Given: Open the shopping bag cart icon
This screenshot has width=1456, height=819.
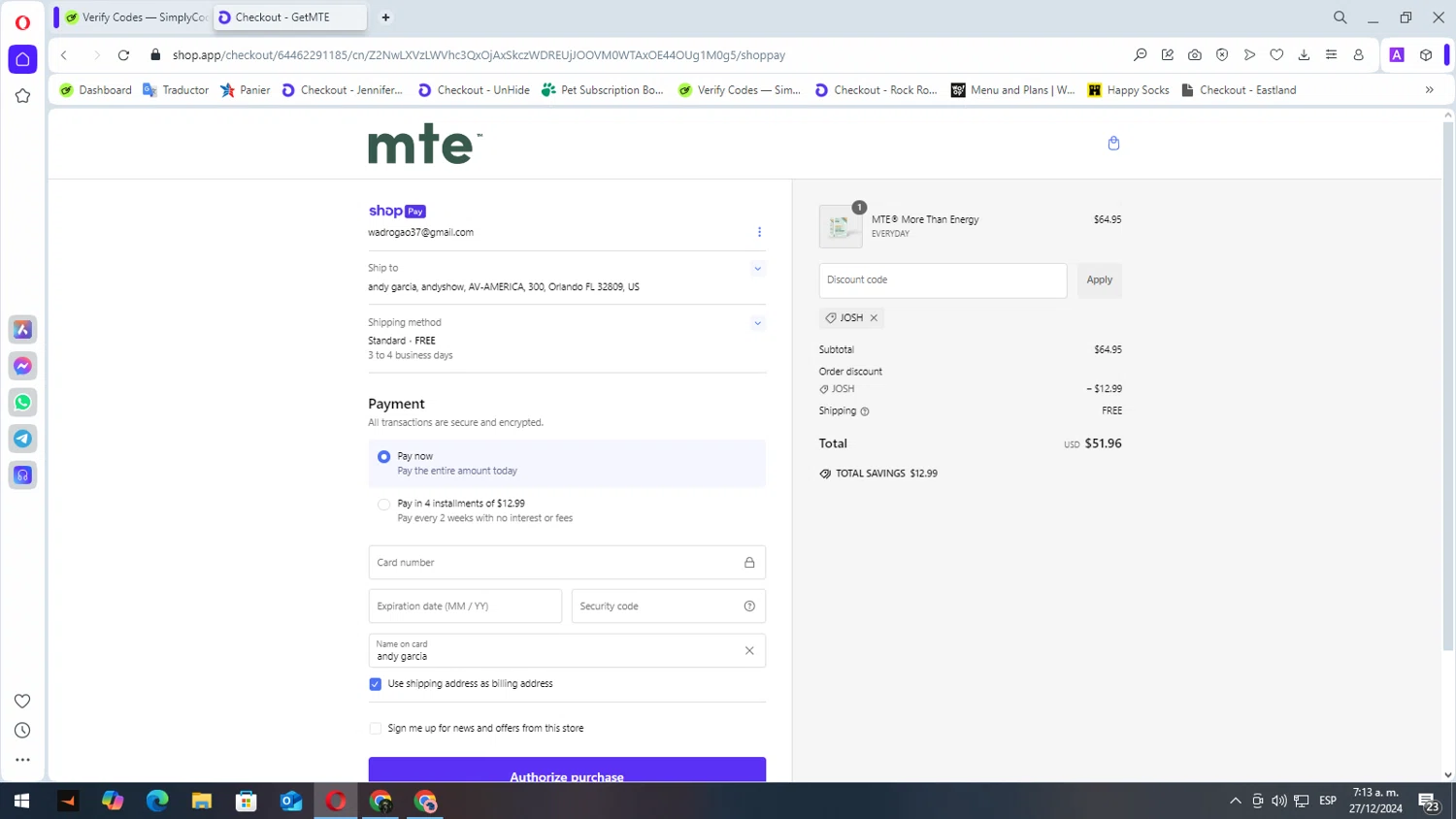Looking at the screenshot, I should pos(1113,144).
